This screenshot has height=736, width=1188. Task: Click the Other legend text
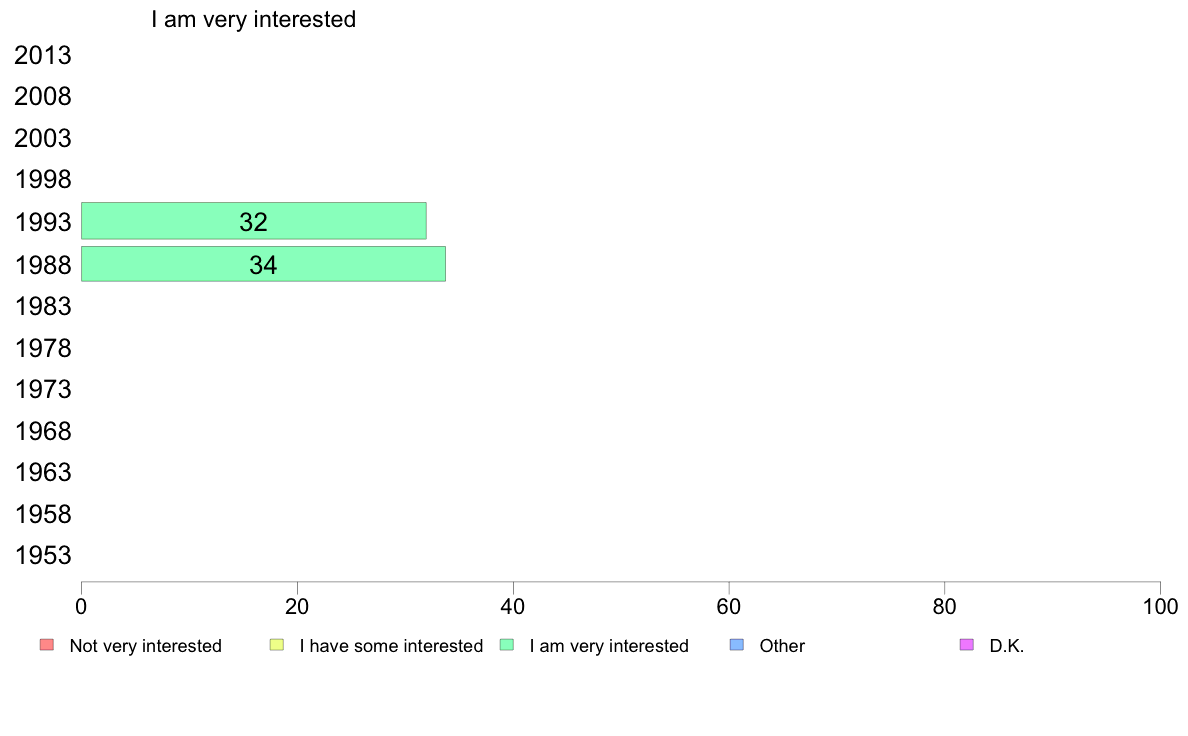click(x=782, y=646)
